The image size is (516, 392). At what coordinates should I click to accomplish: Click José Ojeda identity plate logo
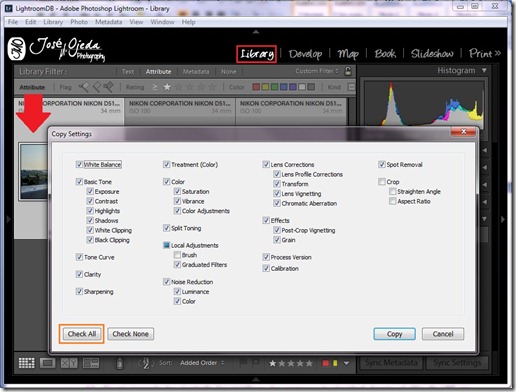tap(57, 49)
